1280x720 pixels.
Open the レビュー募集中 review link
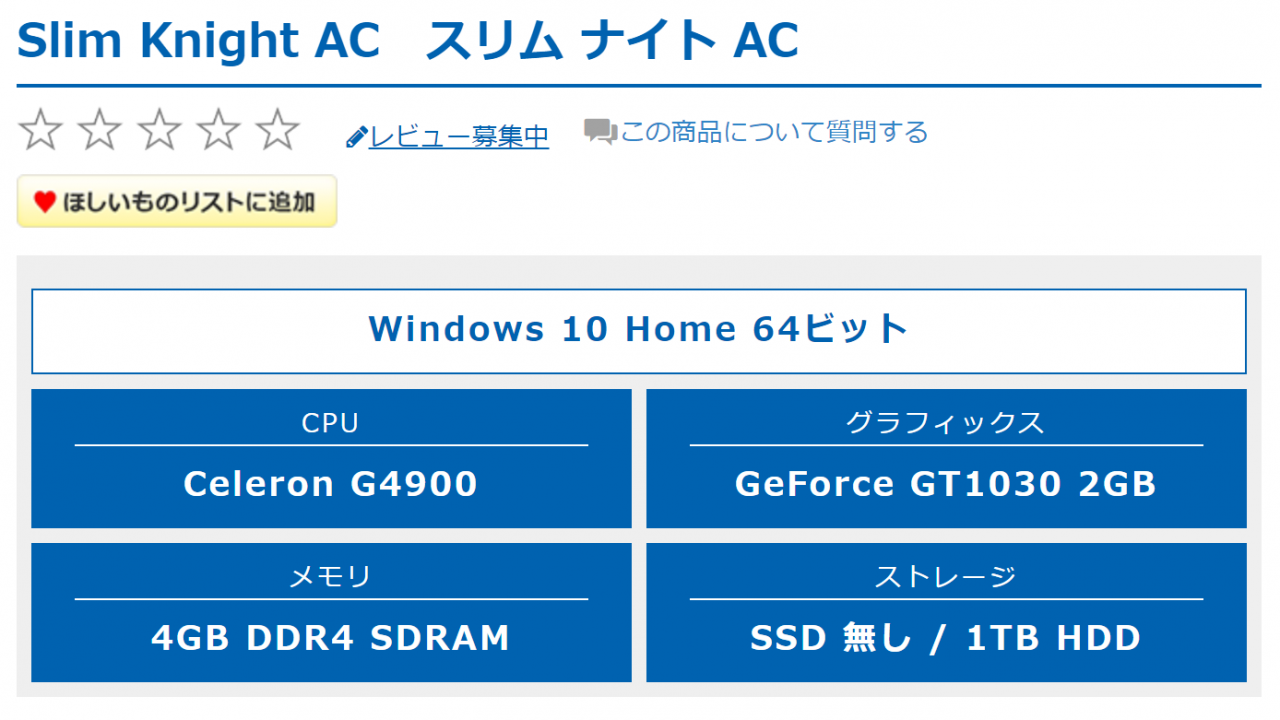[x=459, y=136]
